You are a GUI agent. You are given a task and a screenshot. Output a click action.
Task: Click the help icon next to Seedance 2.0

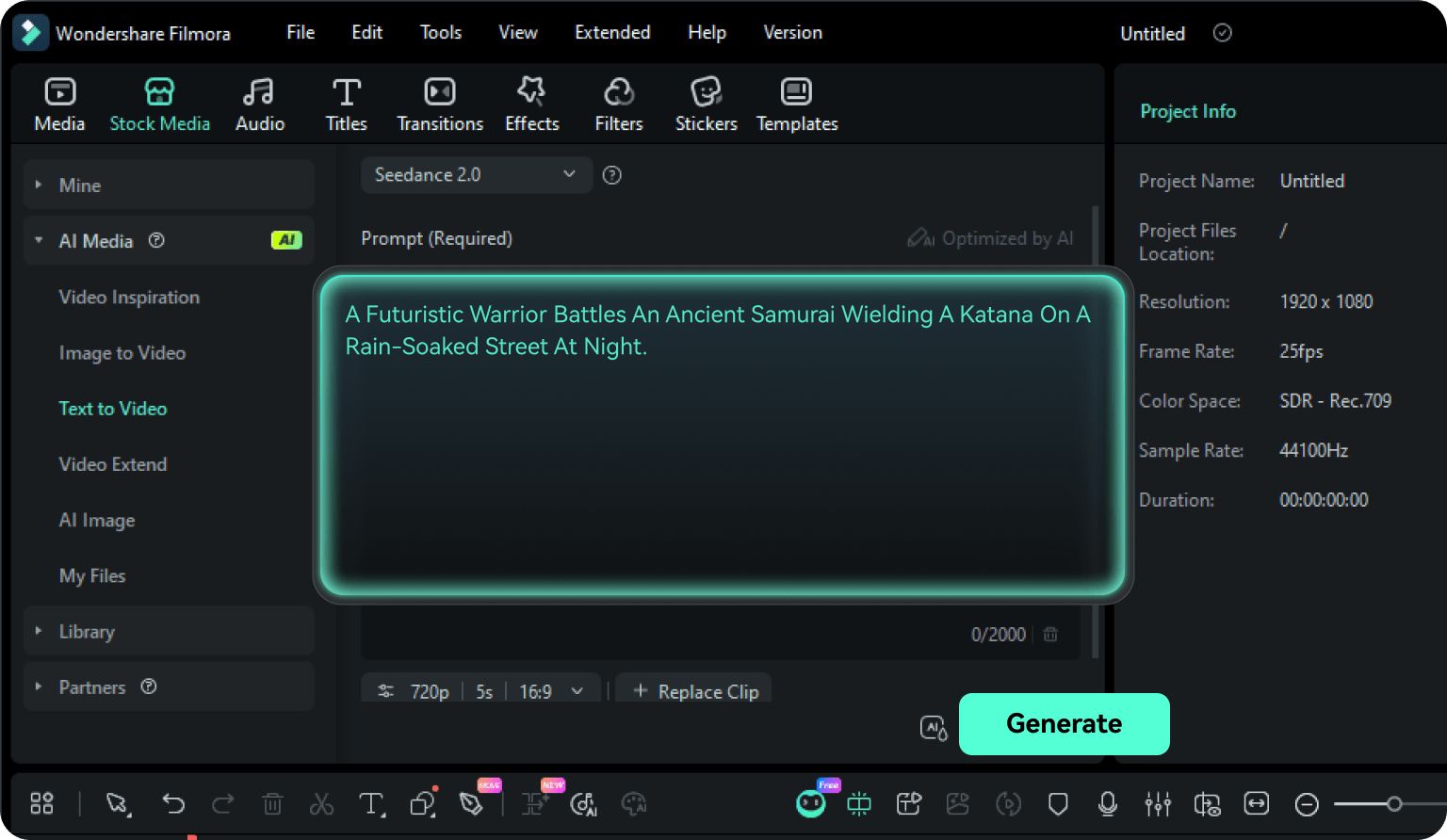tap(612, 174)
